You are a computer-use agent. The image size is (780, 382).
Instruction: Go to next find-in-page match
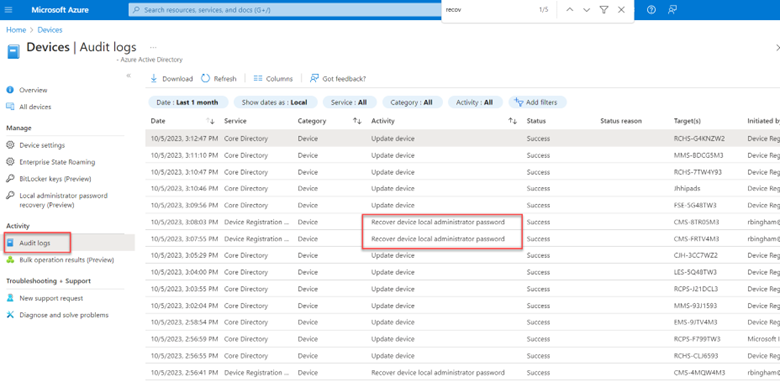point(586,10)
